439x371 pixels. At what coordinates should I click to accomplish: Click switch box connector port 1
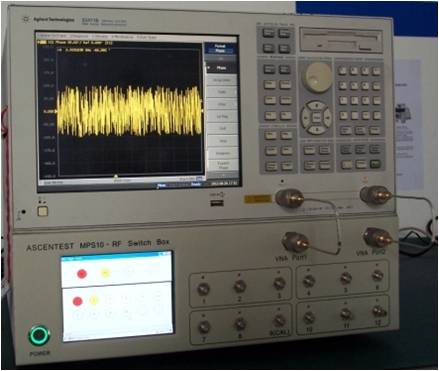point(203,289)
